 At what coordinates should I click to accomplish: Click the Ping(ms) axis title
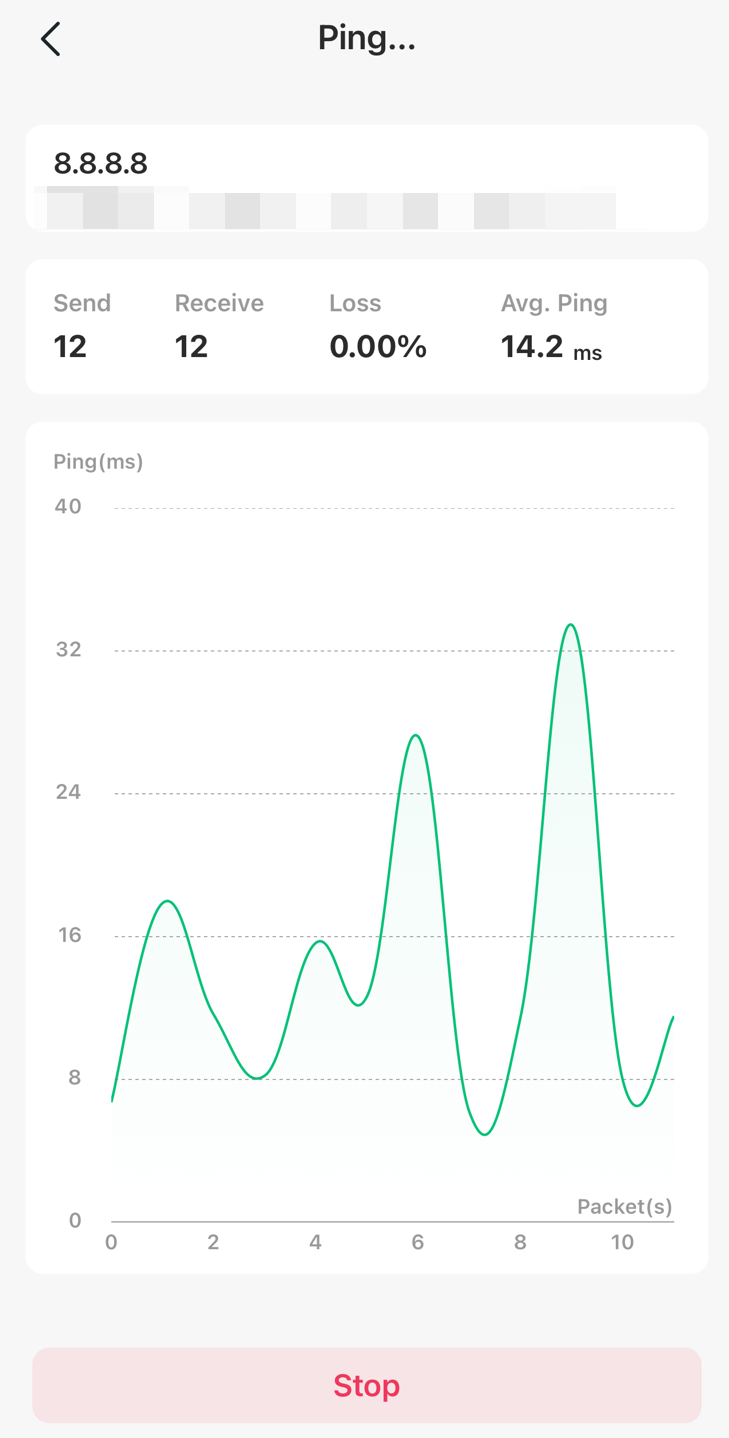(98, 461)
